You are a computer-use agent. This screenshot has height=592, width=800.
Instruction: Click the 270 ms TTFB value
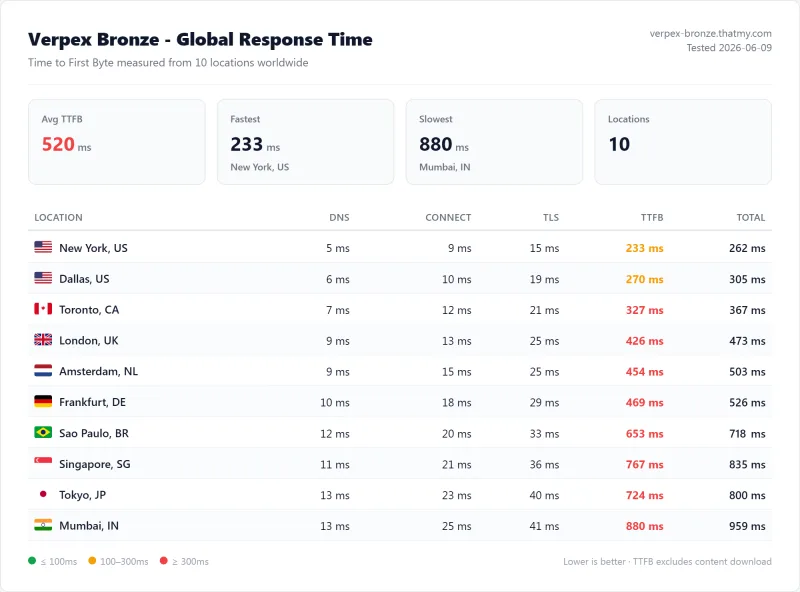click(644, 279)
